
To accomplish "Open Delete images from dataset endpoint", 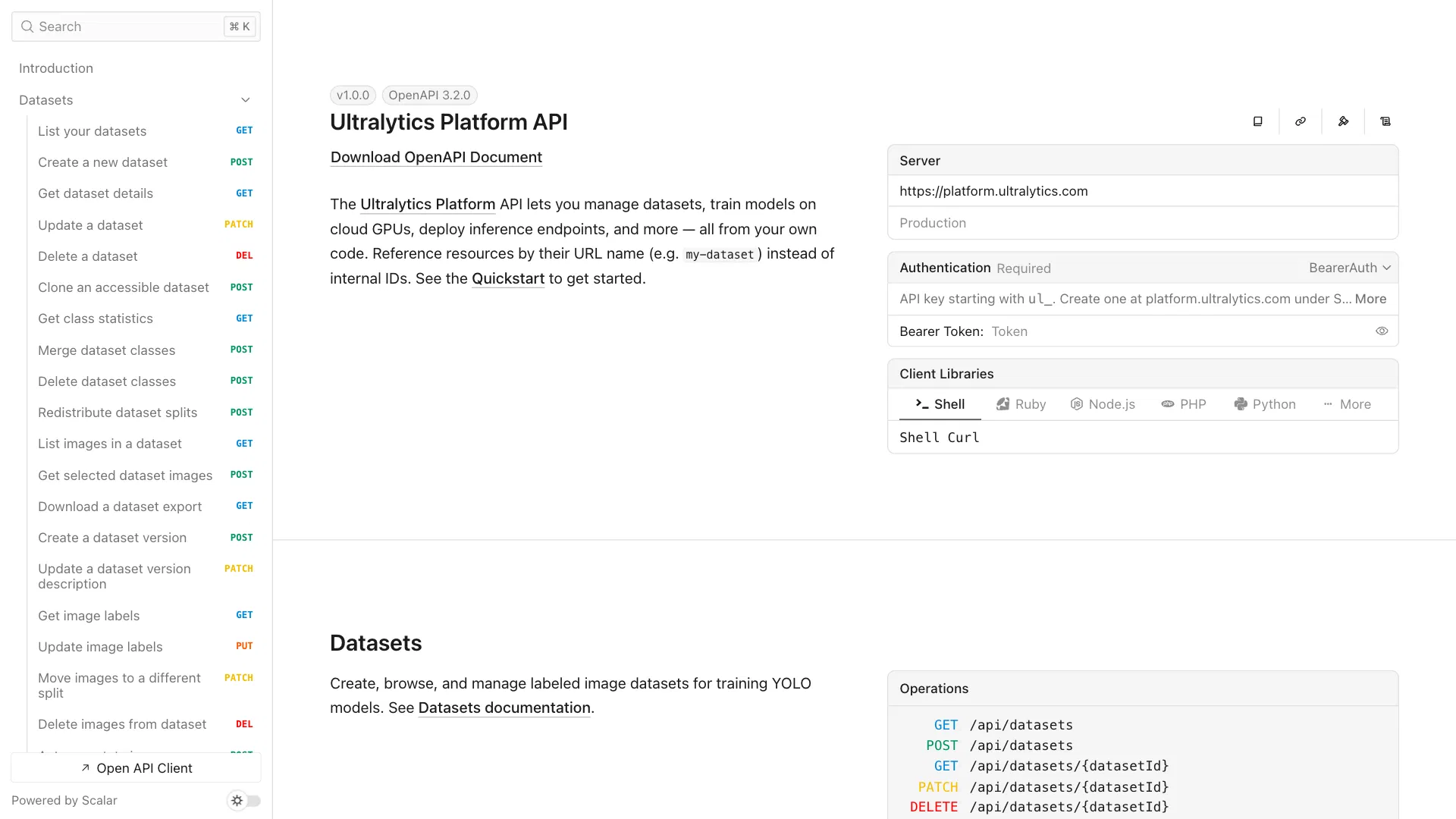I will pyautogui.click(x=146, y=724).
